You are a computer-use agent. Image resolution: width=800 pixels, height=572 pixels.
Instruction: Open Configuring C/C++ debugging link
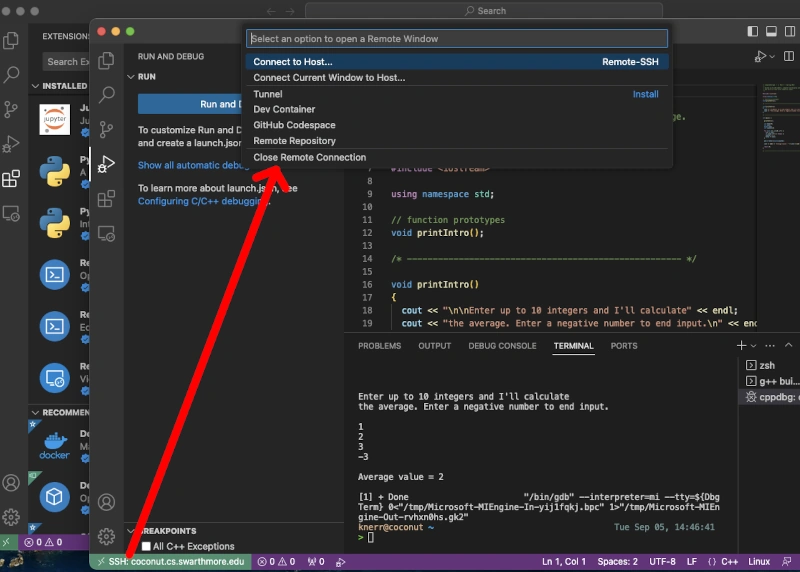coord(204,201)
